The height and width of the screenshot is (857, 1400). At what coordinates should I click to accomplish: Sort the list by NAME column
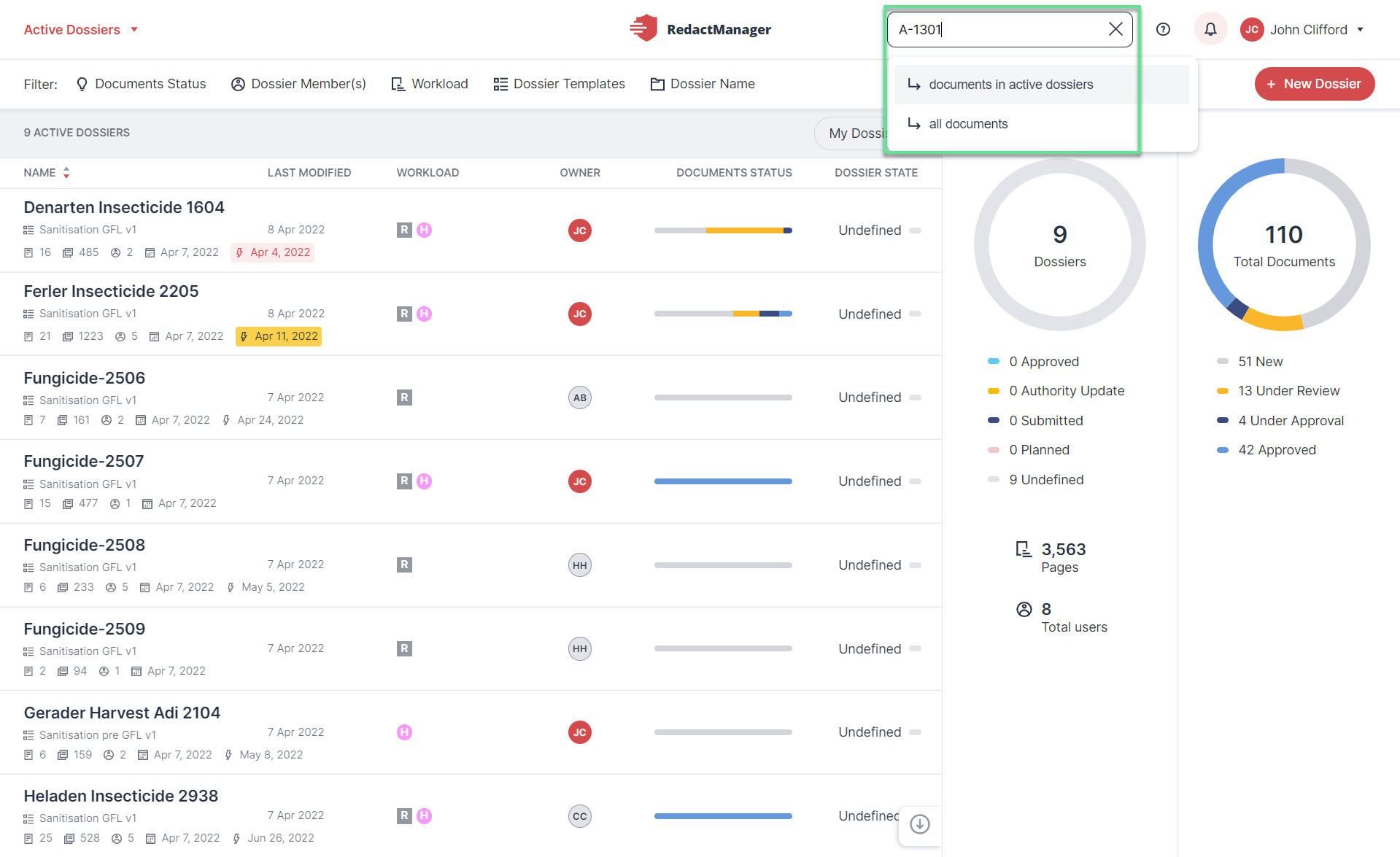click(x=47, y=173)
